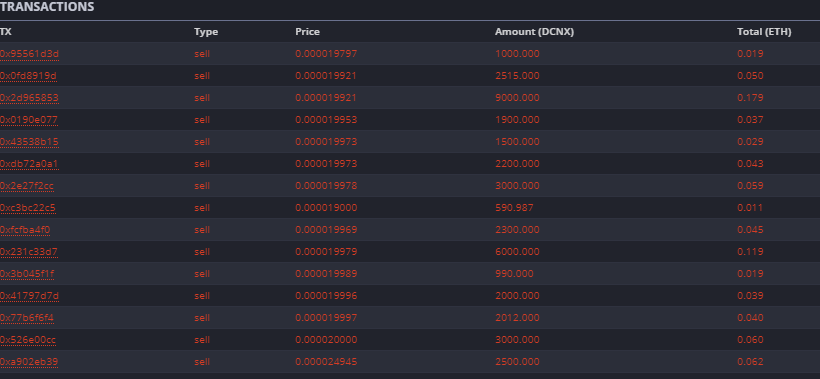Select price 0.000019953

(326, 120)
